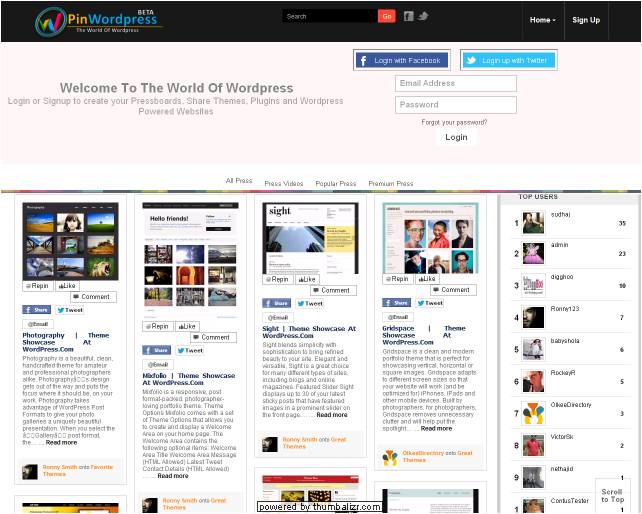Image resolution: width=642 pixels, height=514 pixels.
Task: Expand the Home dropdown menu
Action: [543, 20]
